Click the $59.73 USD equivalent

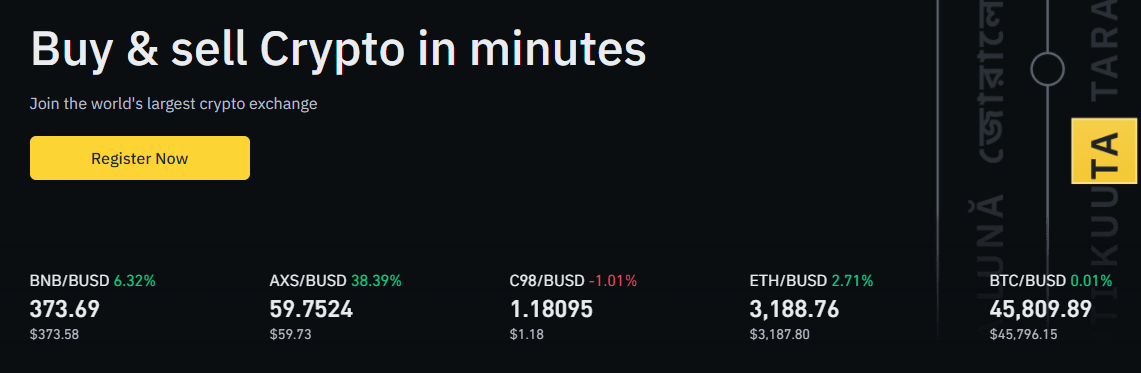(x=291, y=335)
